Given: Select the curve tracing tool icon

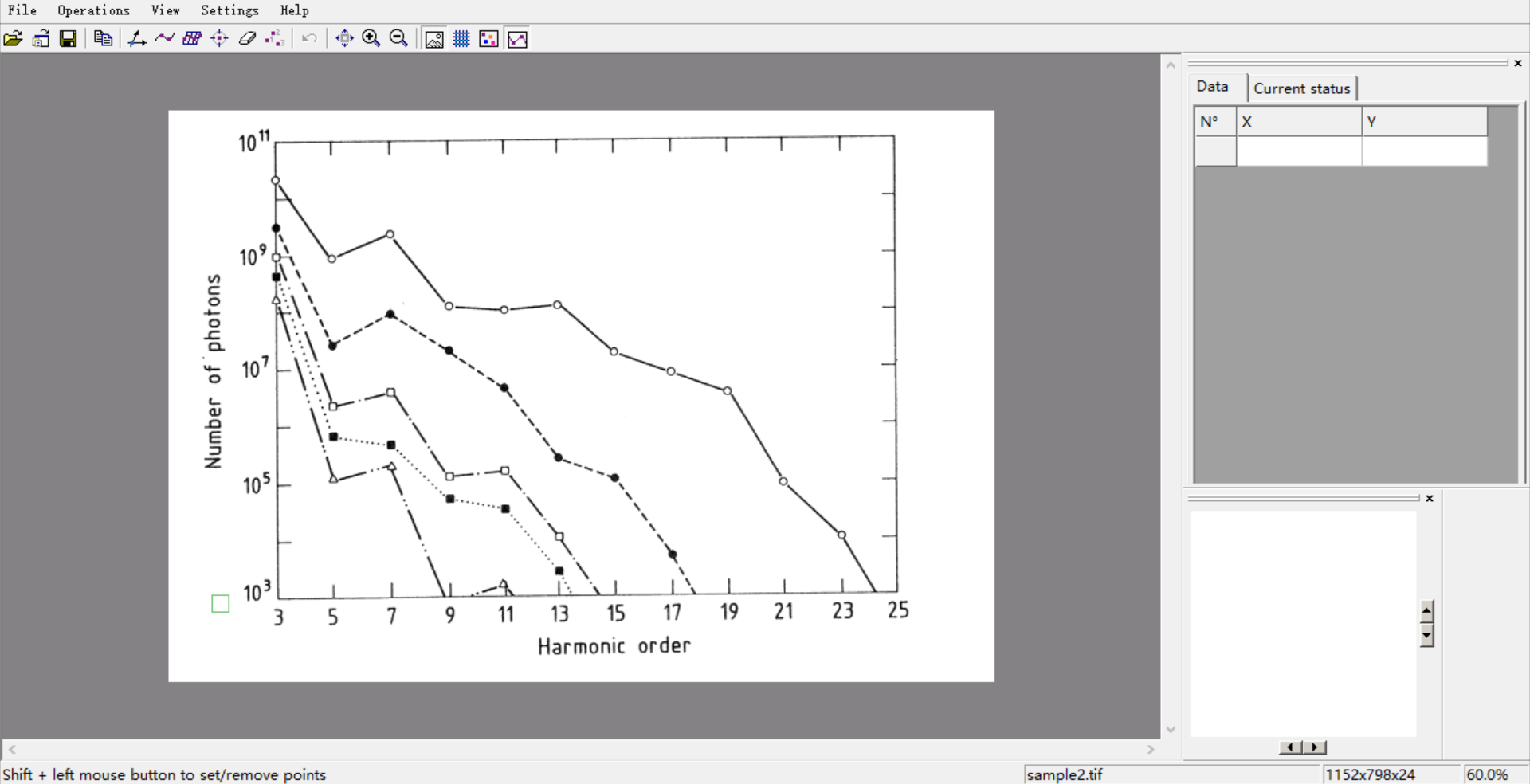Looking at the screenshot, I should coord(165,38).
